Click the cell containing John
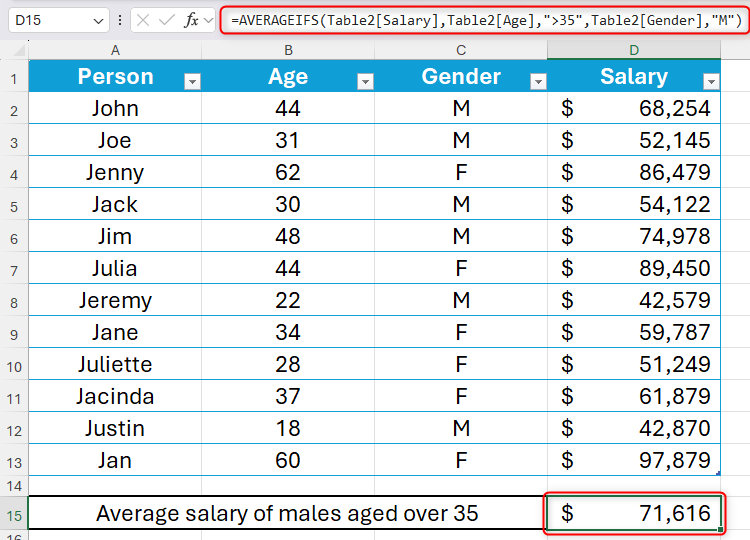 point(115,108)
